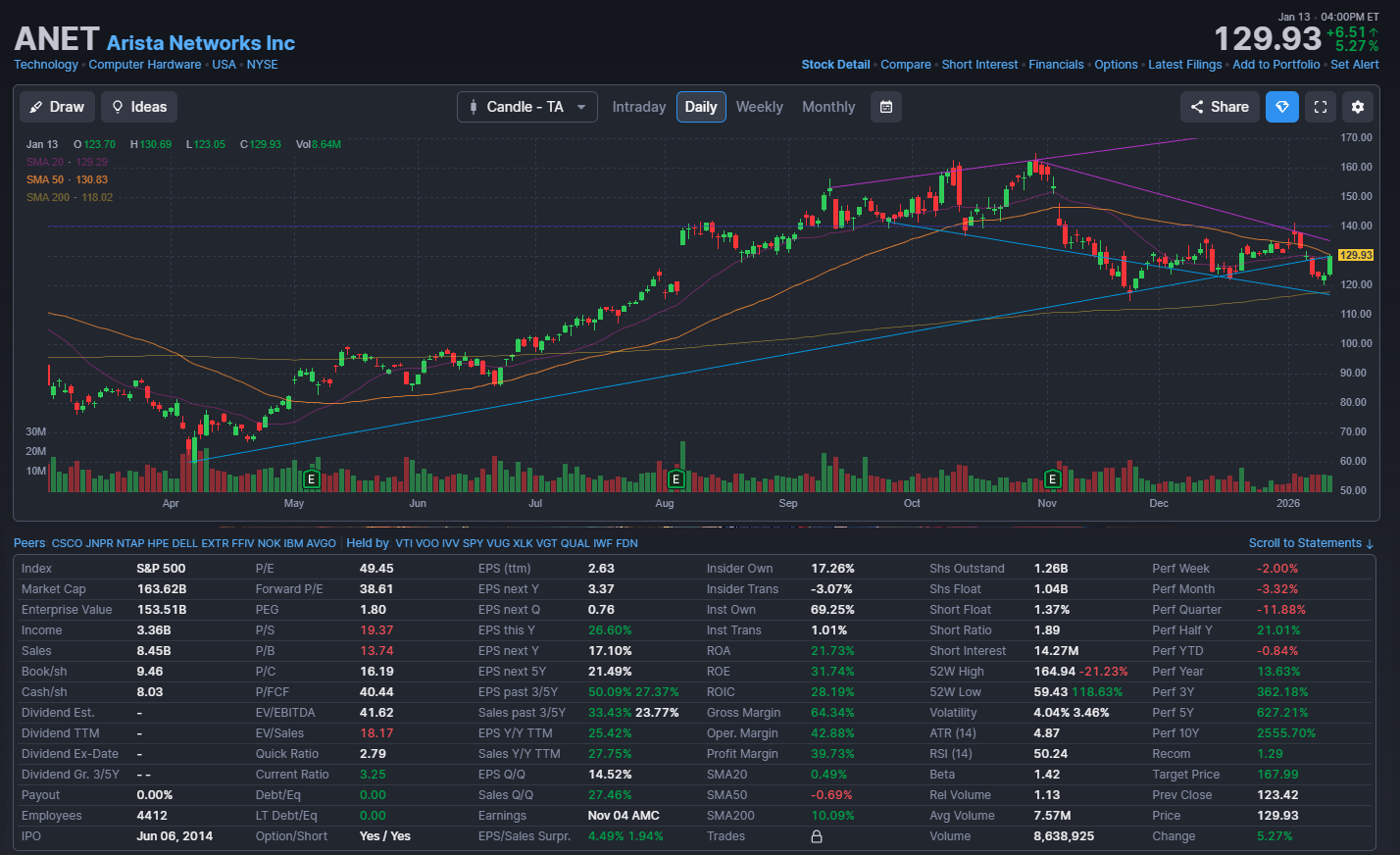Switch to Weekly timeframe

coord(760,107)
